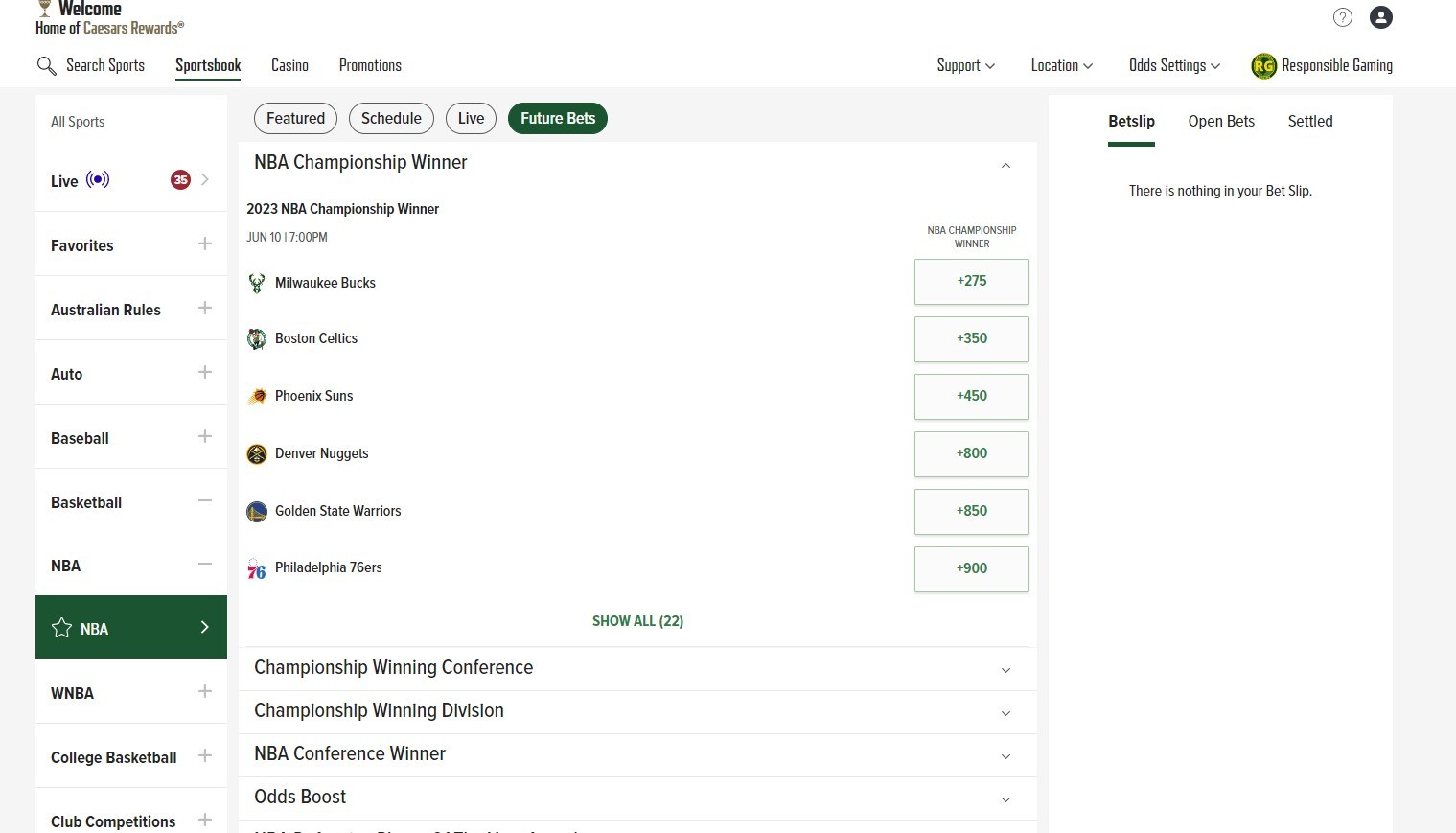The image size is (1456, 833).
Task: Select the Live filter pill
Action: (x=471, y=119)
